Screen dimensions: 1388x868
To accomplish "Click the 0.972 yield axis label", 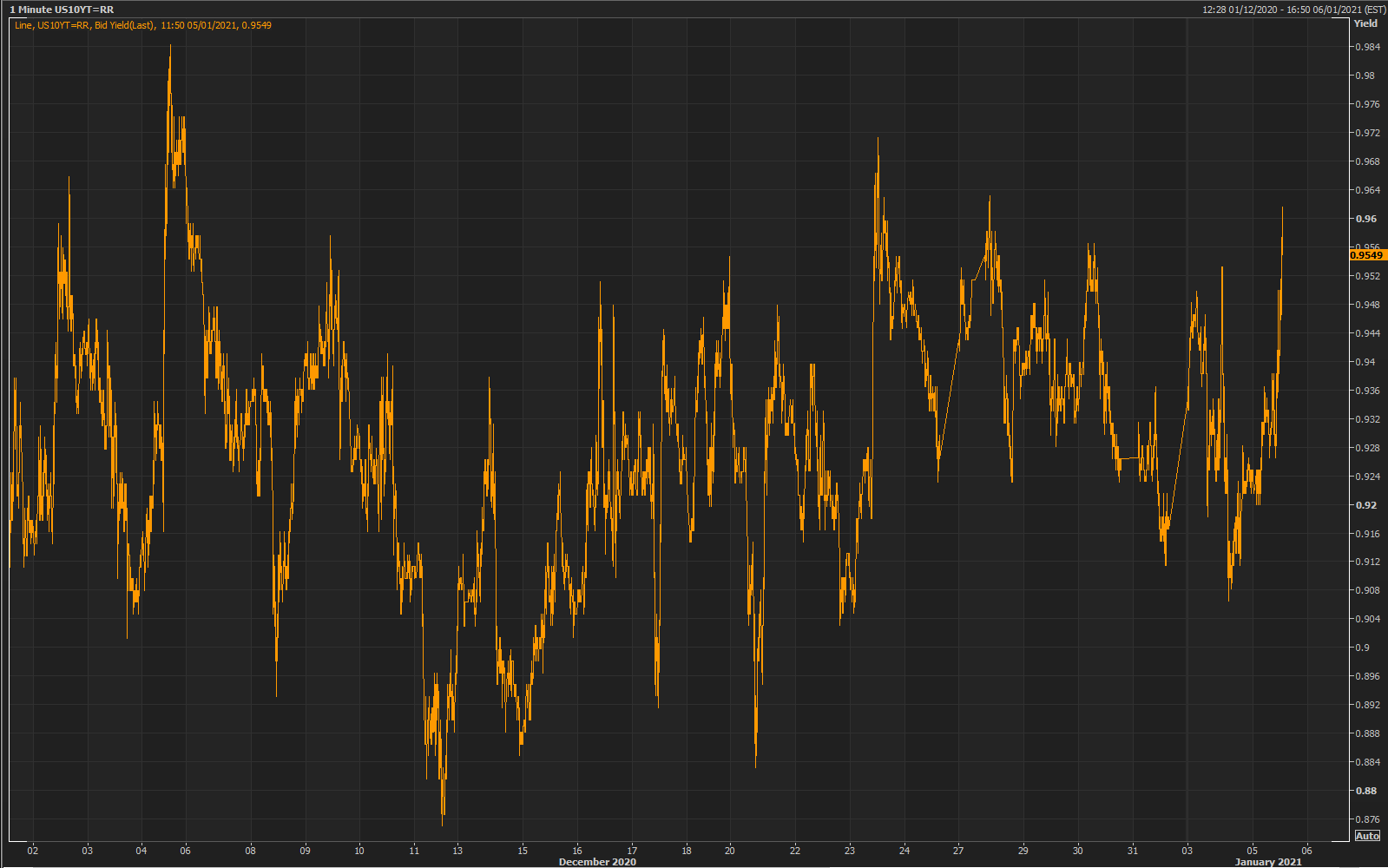I will [1368, 133].
